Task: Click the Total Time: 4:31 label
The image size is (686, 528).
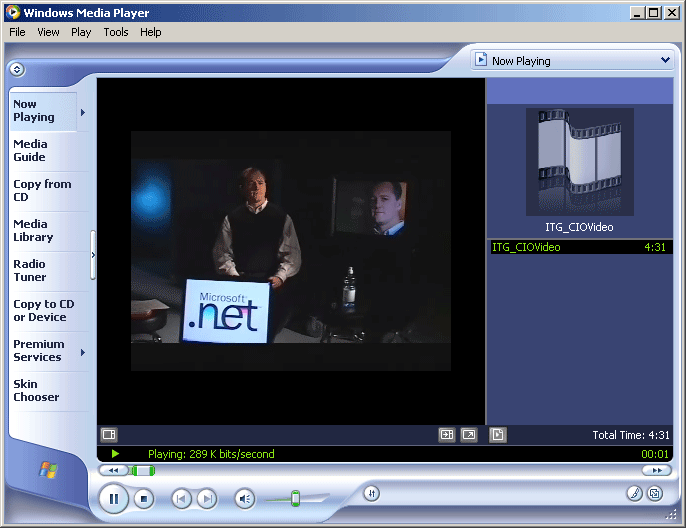Action: 630,435
